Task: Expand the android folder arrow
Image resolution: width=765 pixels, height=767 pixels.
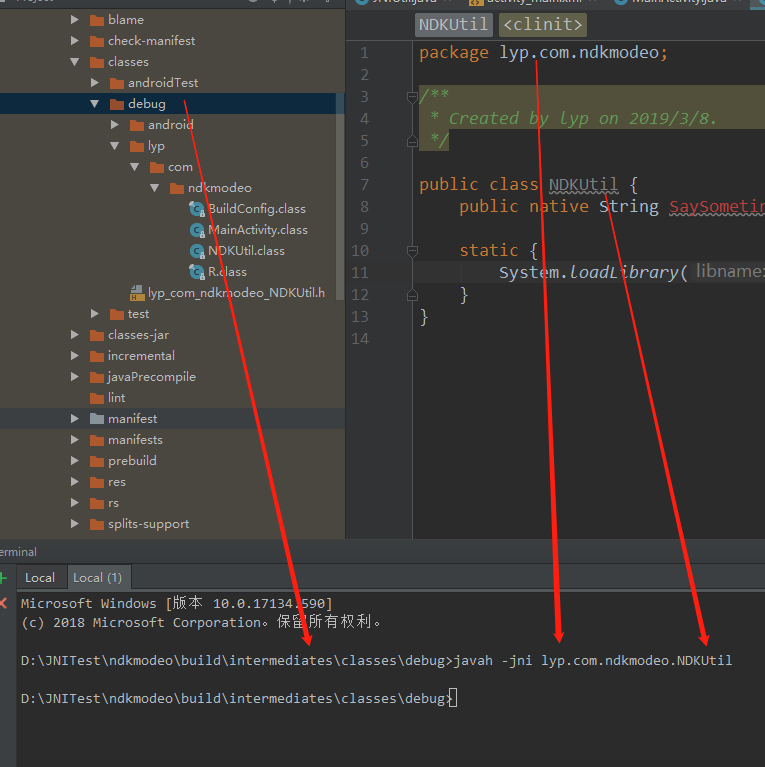Action: pos(115,125)
